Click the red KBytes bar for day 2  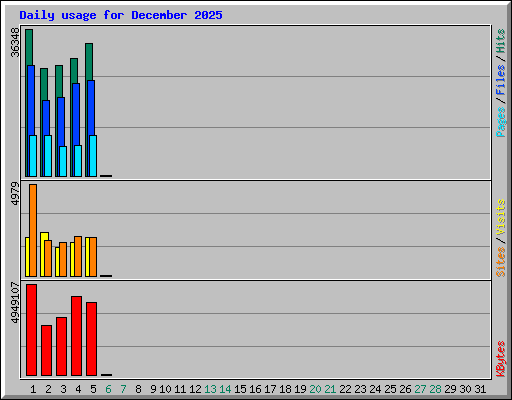46,350
